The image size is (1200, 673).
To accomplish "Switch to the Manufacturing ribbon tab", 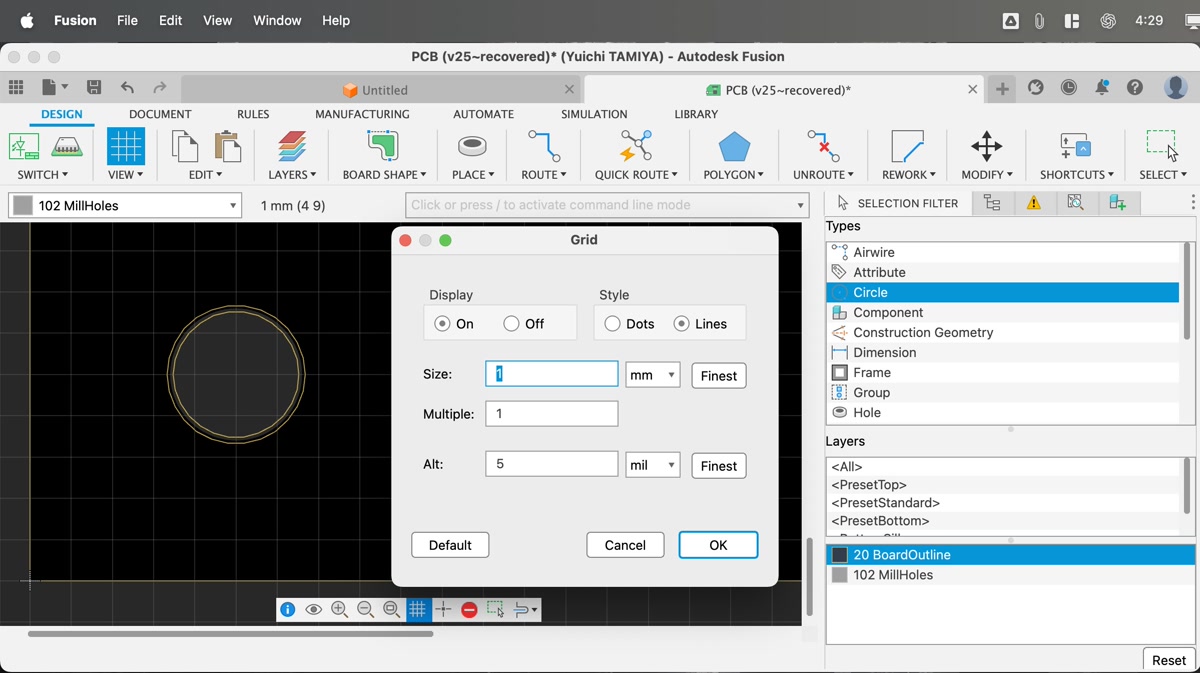I will 362,114.
